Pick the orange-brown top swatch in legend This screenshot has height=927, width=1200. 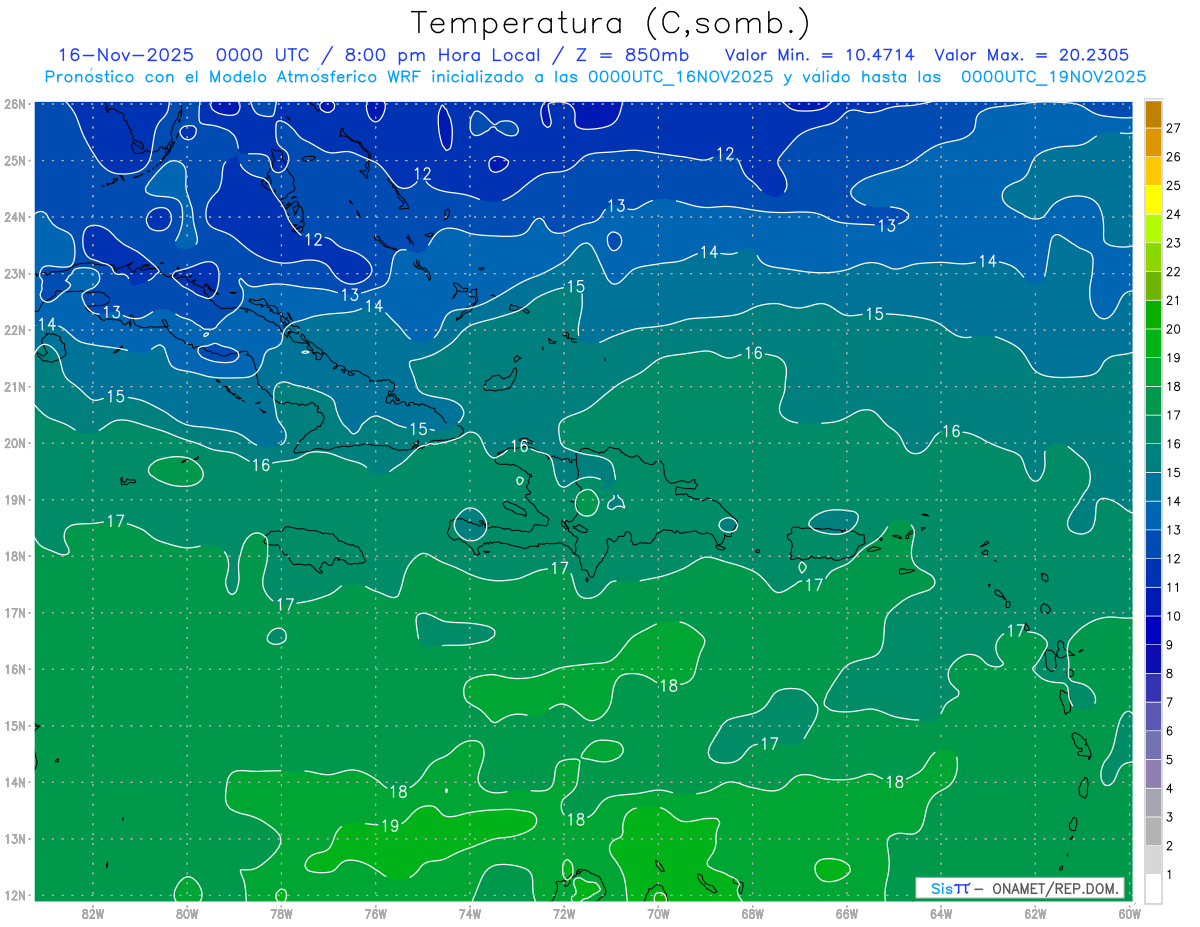click(1153, 114)
